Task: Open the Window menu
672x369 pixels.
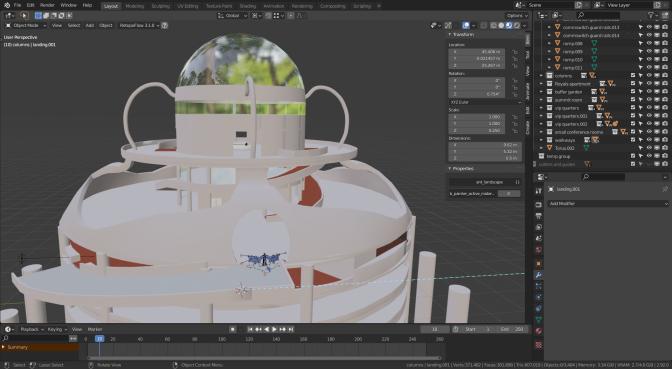Action: (68, 5)
